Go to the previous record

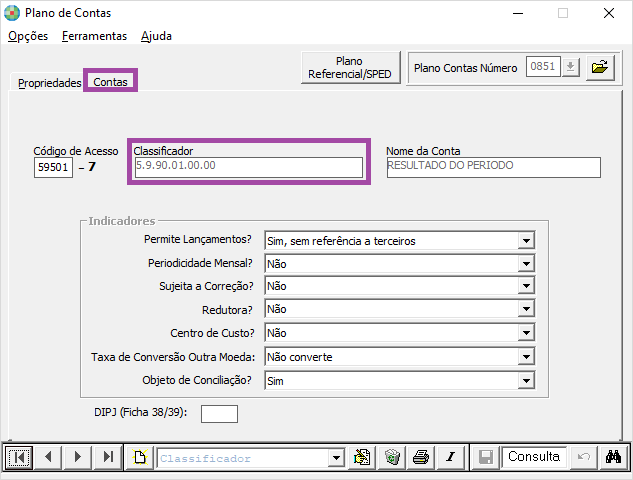click(x=48, y=457)
